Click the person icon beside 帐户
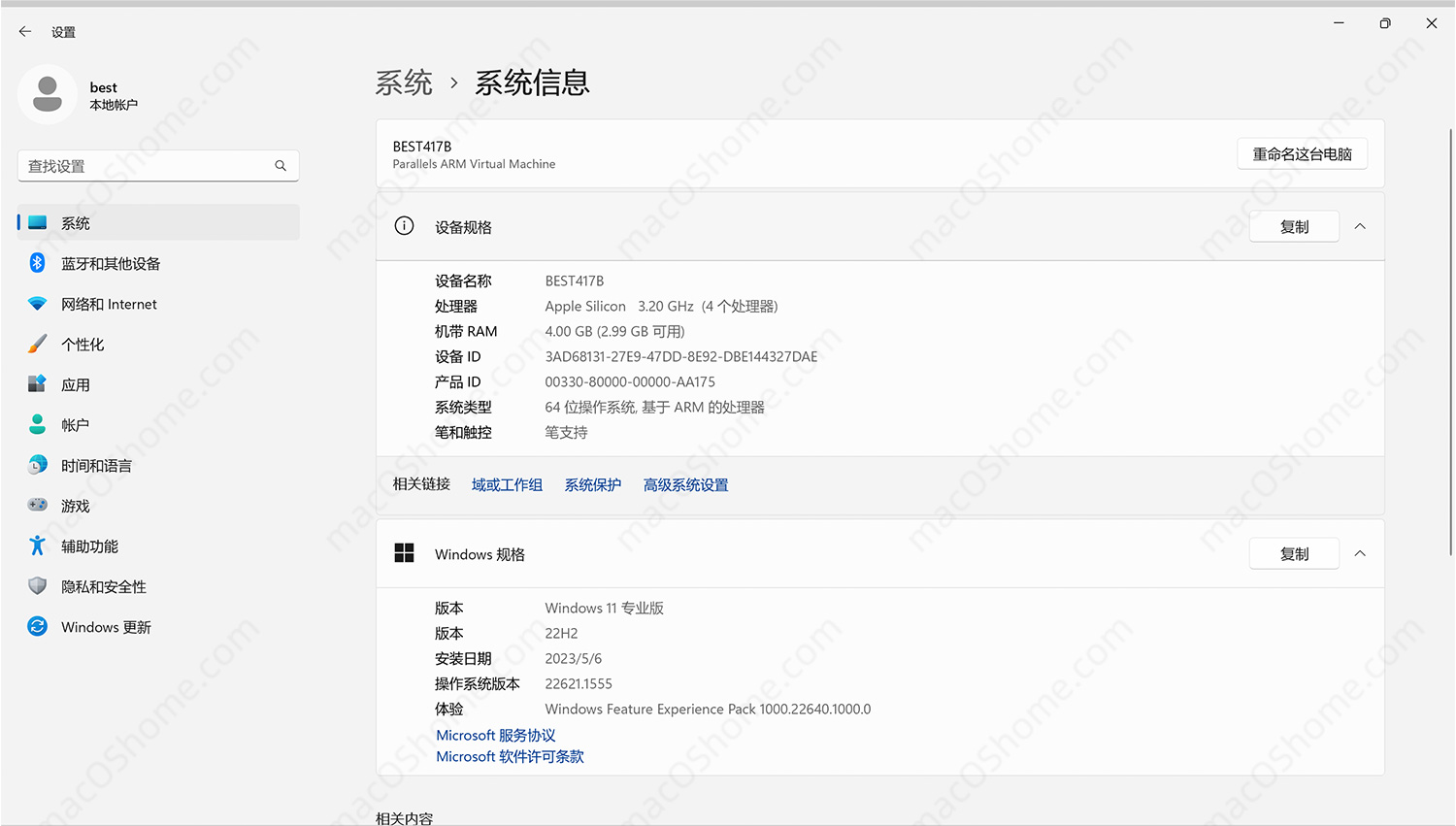The width and height of the screenshot is (1456, 826). [x=38, y=425]
